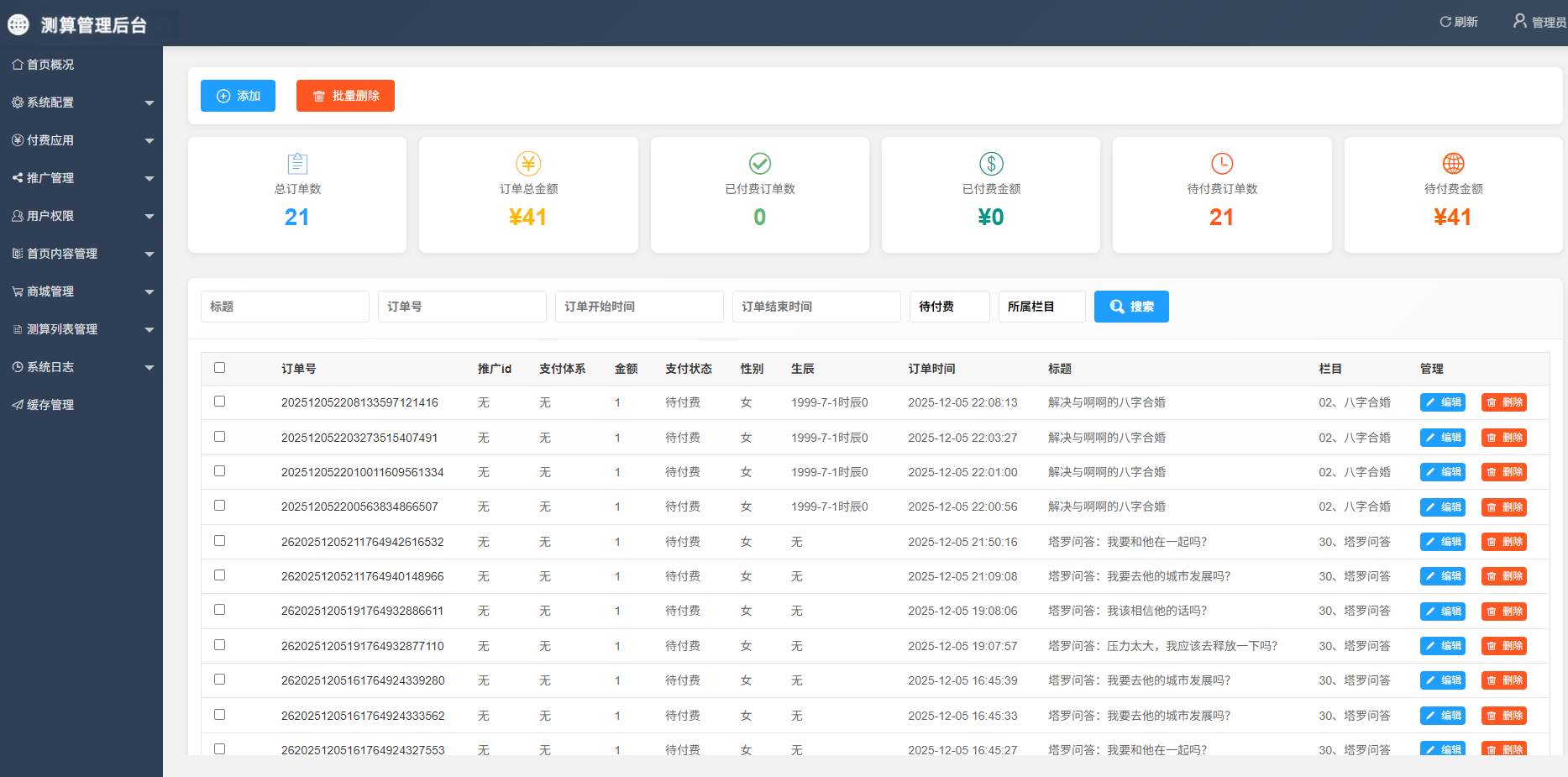Click the refresh icon labeled 刷新

[x=1445, y=22]
